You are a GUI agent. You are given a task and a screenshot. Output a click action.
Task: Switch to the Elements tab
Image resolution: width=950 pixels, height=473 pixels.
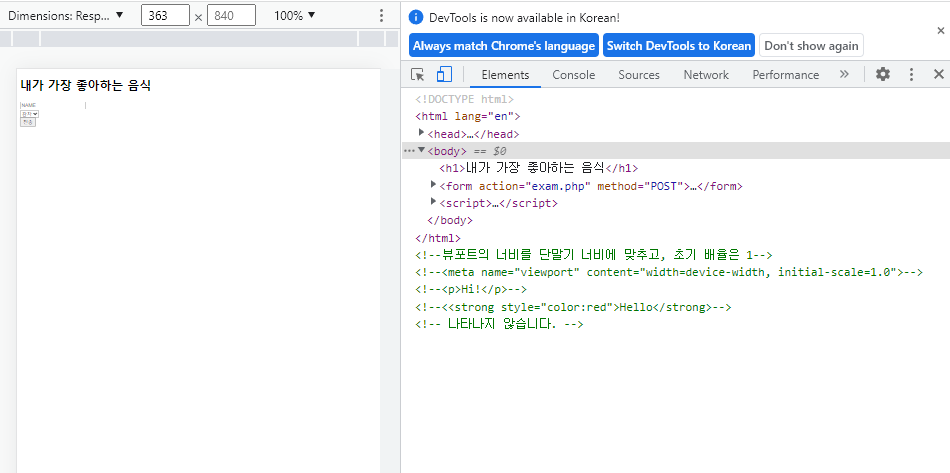(x=505, y=75)
